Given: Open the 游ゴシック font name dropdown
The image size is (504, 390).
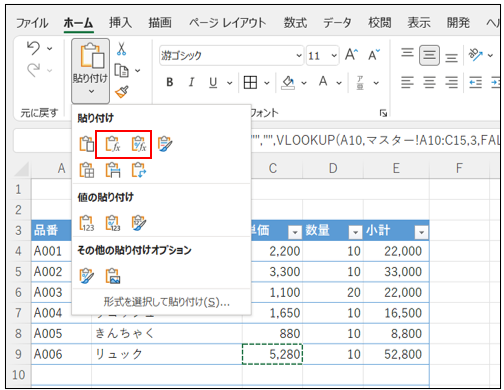Looking at the screenshot, I should coord(299,55).
